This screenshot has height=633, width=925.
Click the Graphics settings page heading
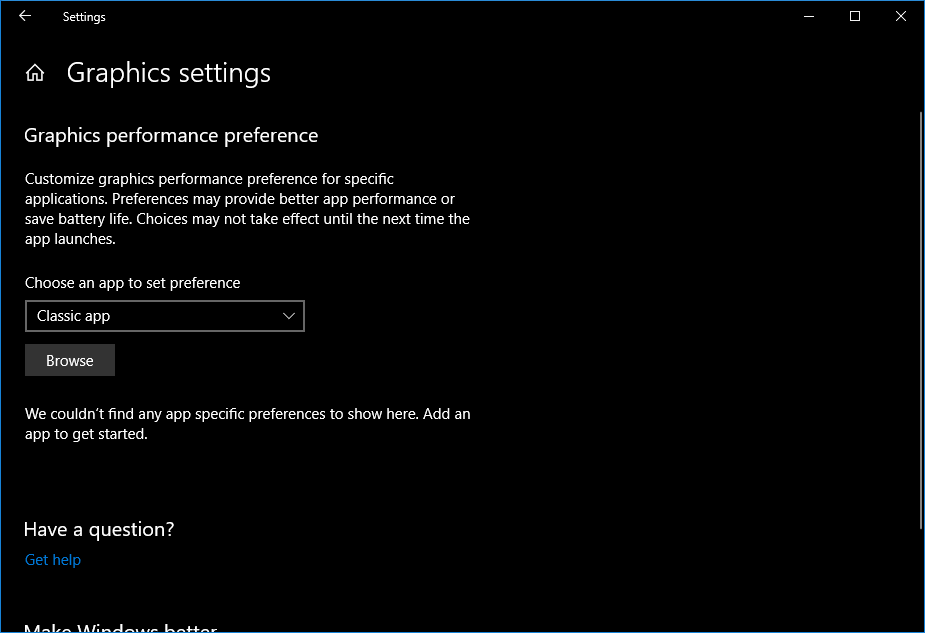169,74
